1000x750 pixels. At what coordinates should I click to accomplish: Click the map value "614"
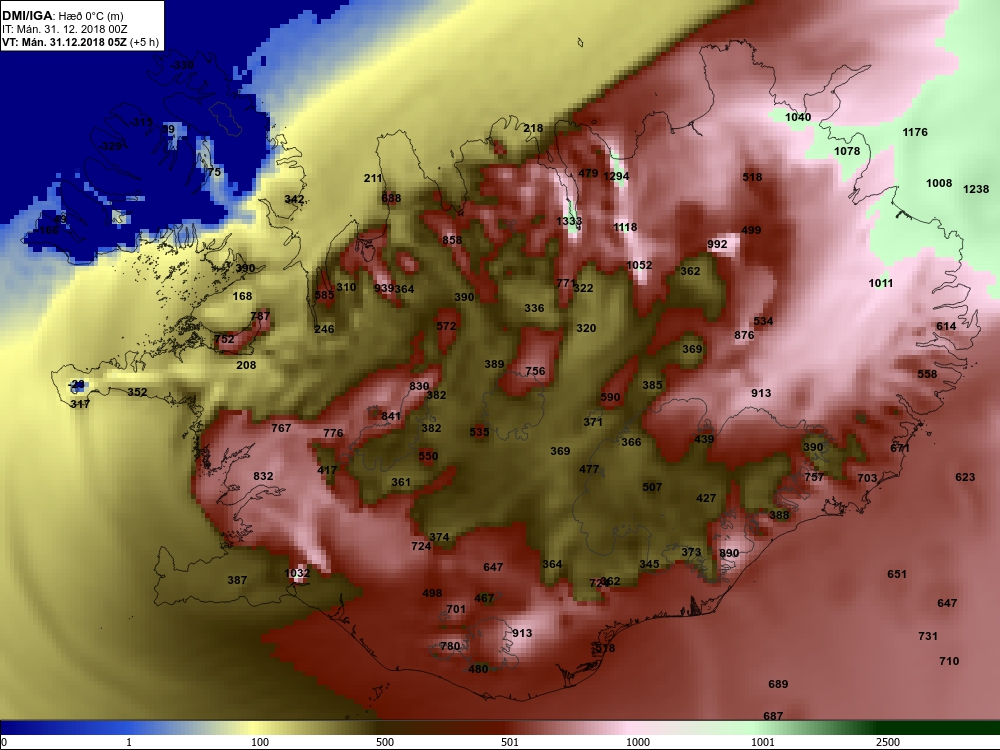tap(946, 326)
